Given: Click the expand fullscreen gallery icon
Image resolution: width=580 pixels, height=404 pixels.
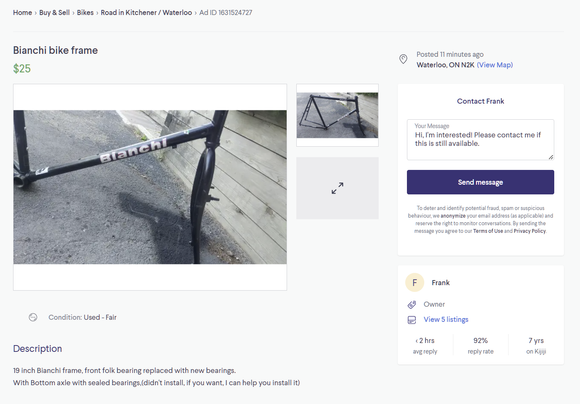Looking at the screenshot, I should click(337, 188).
